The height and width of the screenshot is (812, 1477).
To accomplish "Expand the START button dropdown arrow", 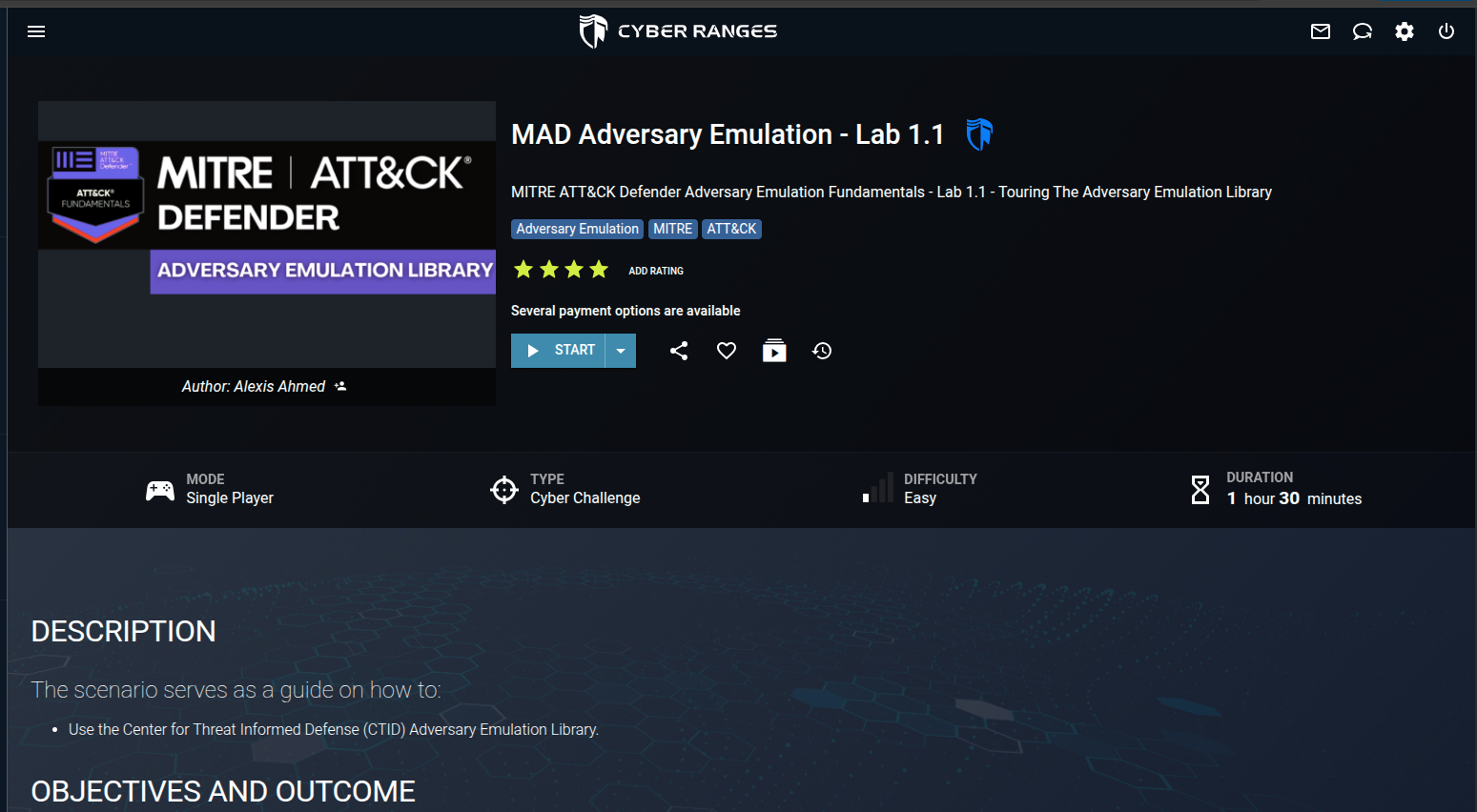I will point(621,351).
